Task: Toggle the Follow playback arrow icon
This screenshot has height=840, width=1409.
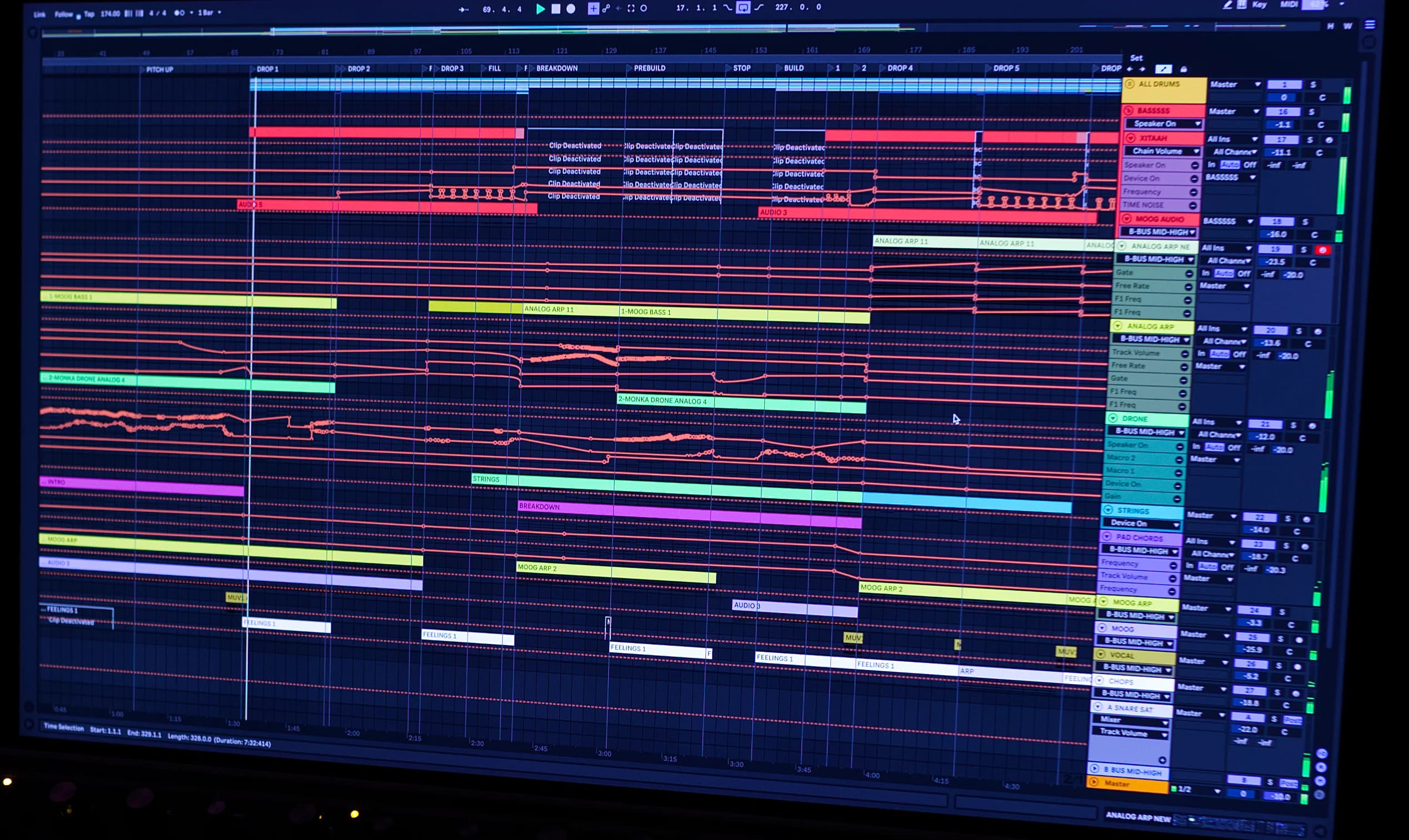Action: tap(463, 9)
